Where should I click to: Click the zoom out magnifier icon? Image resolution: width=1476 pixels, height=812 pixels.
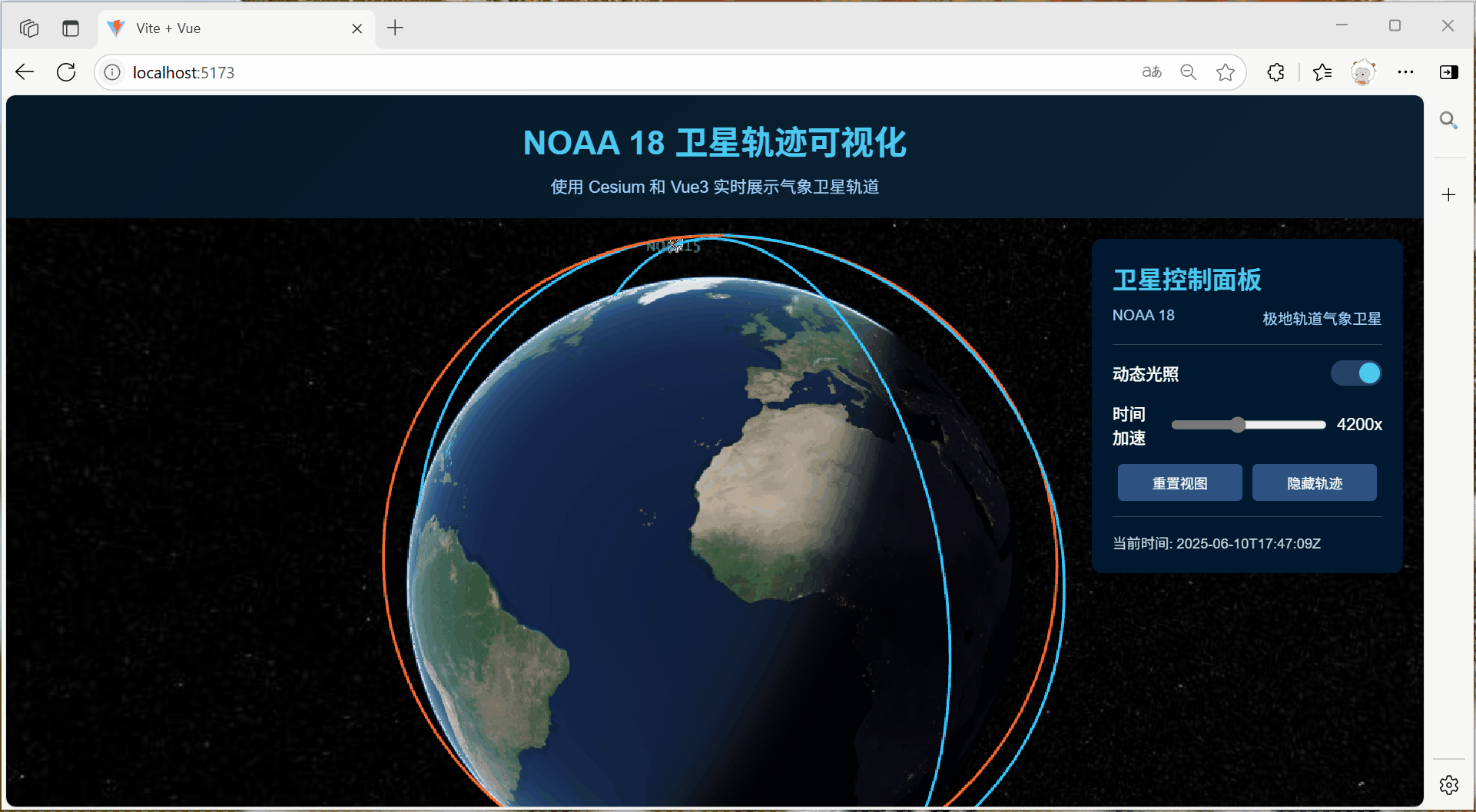1189,72
